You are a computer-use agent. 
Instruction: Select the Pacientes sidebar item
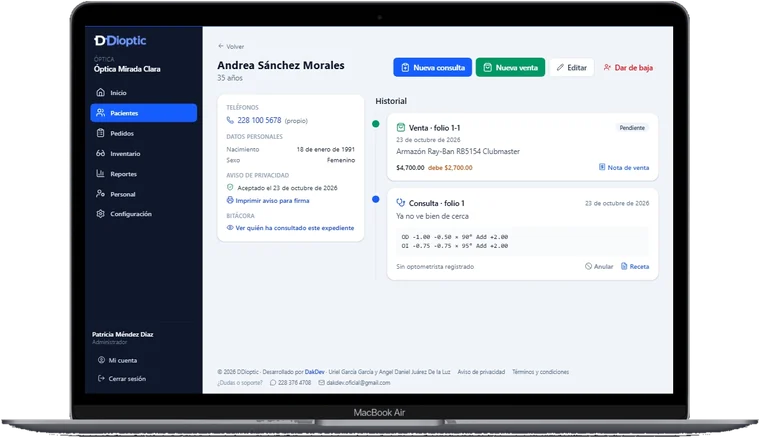(143, 113)
